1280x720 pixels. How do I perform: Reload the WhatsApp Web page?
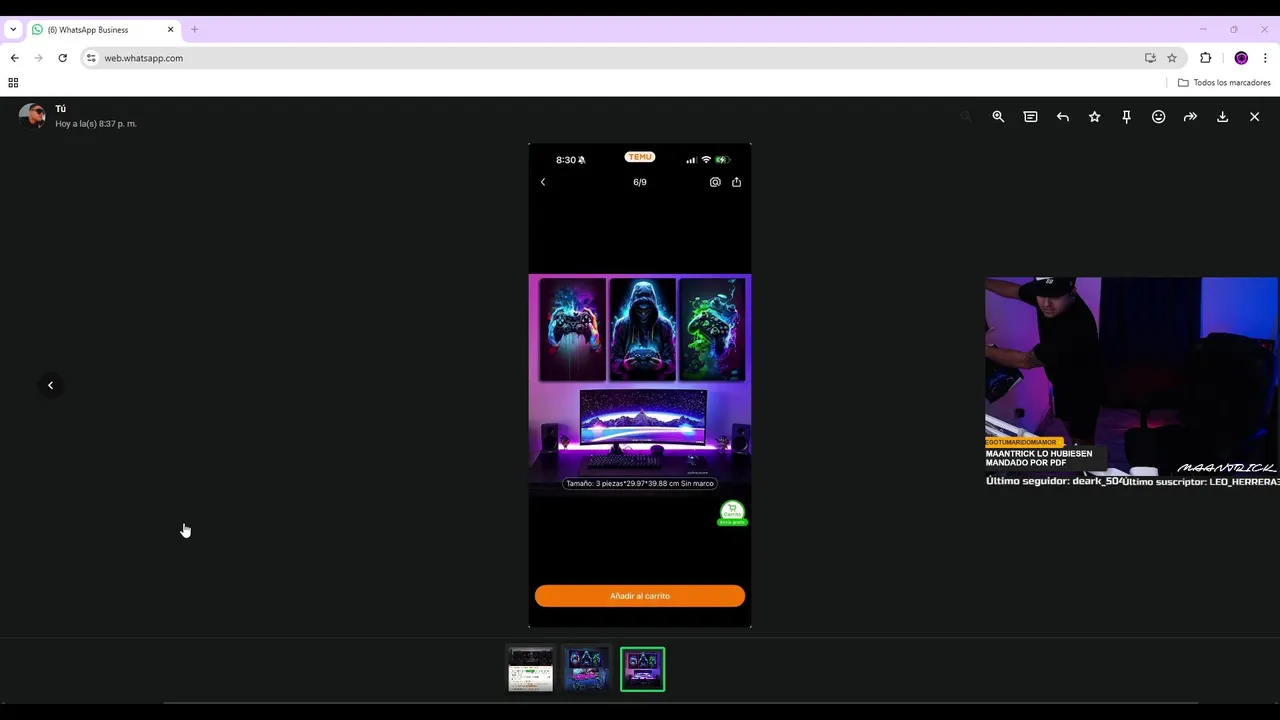pos(62,58)
